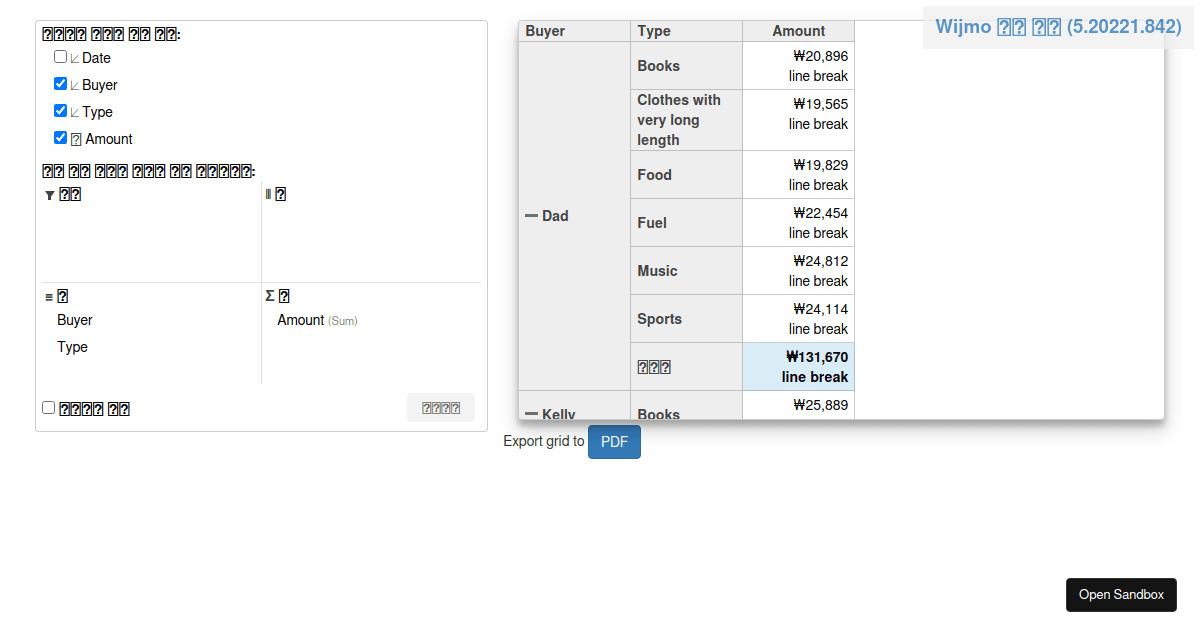The image size is (1200, 630).
Task: Uncheck the Buyer field checkbox
Action: point(61,84)
